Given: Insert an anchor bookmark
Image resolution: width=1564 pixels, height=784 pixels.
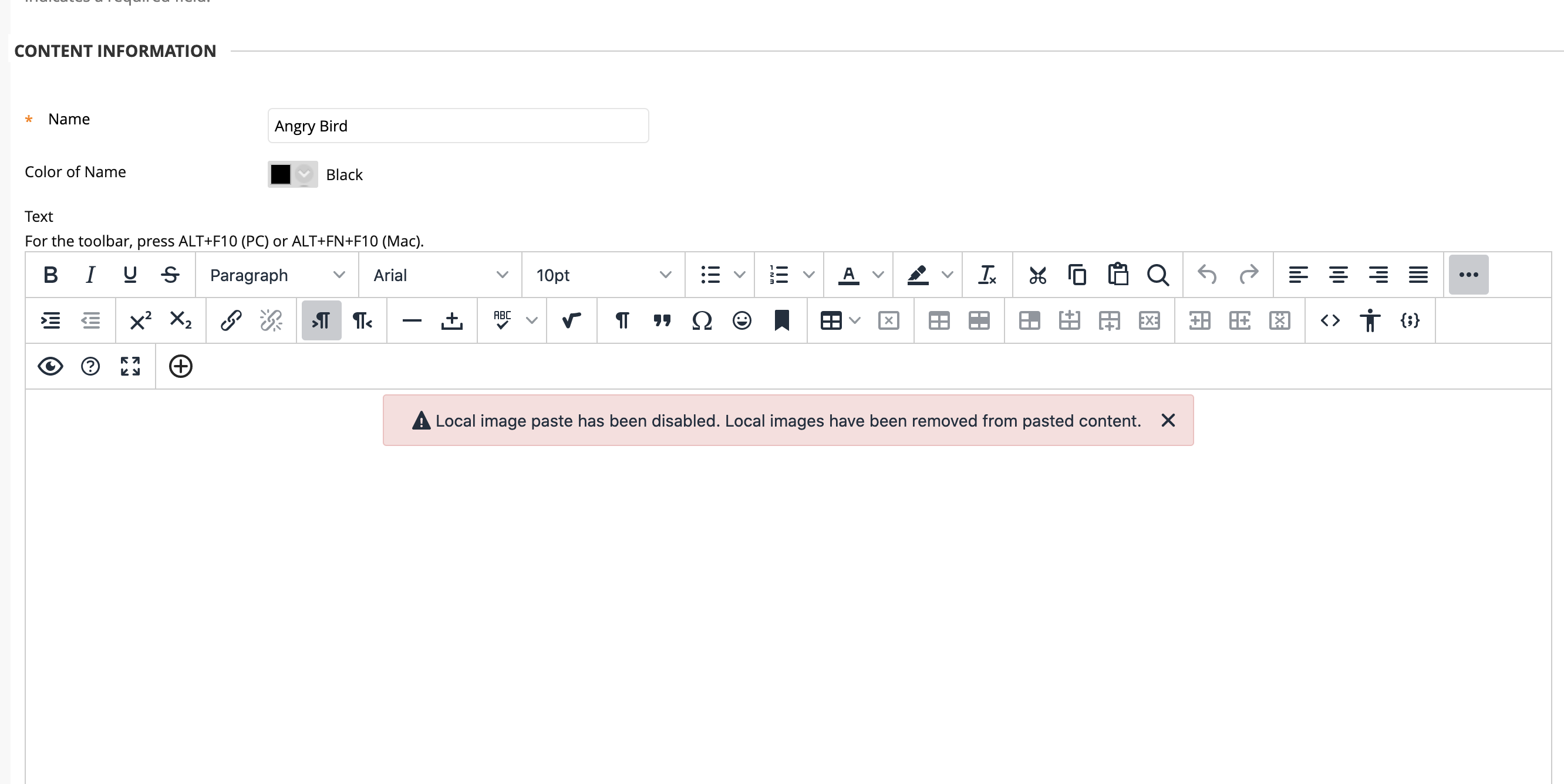Looking at the screenshot, I should (x=782, y=320).
